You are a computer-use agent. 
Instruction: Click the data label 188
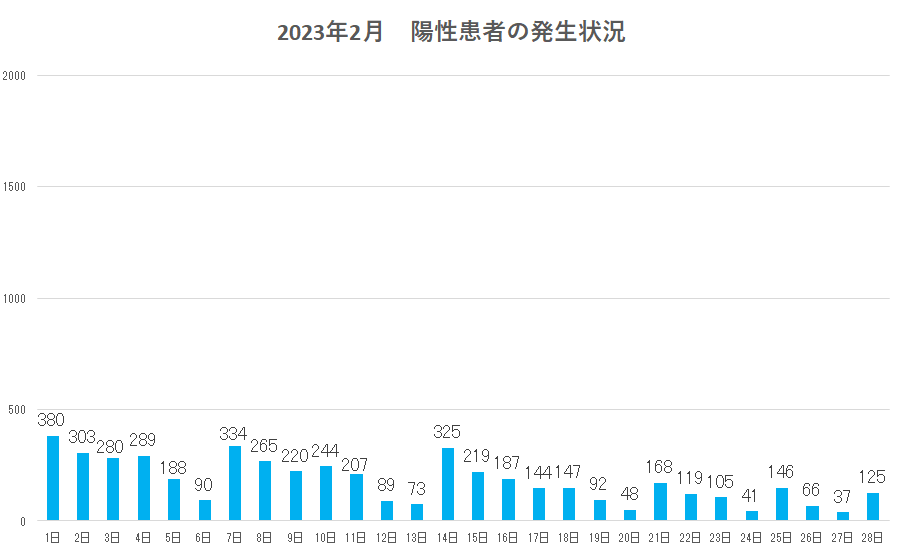[173, 467]
